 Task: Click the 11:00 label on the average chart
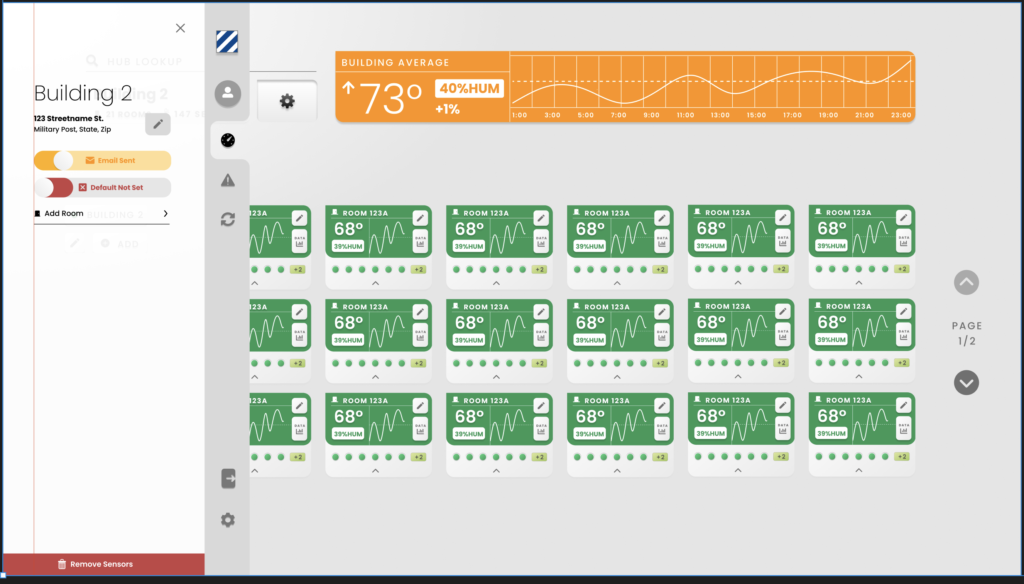pos(686,115)
